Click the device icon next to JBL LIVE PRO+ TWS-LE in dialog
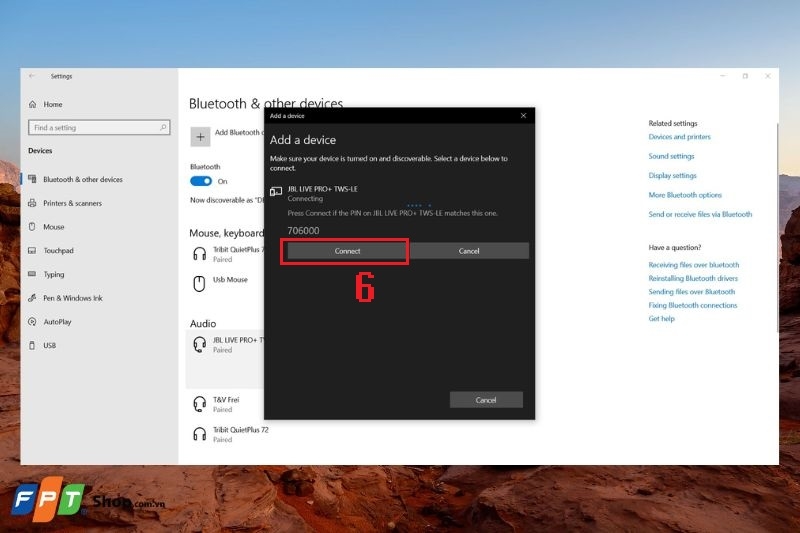The height and width of the screenshot is (533, 800). [x=276, y=192]
